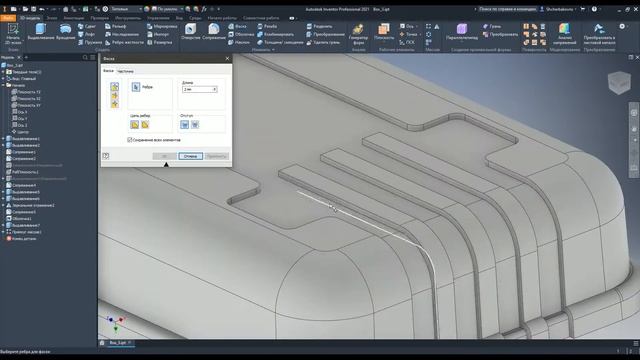Click Преобразовать в листовой металл
This screenshot has width=640, height=360.
tap(599, 34)
